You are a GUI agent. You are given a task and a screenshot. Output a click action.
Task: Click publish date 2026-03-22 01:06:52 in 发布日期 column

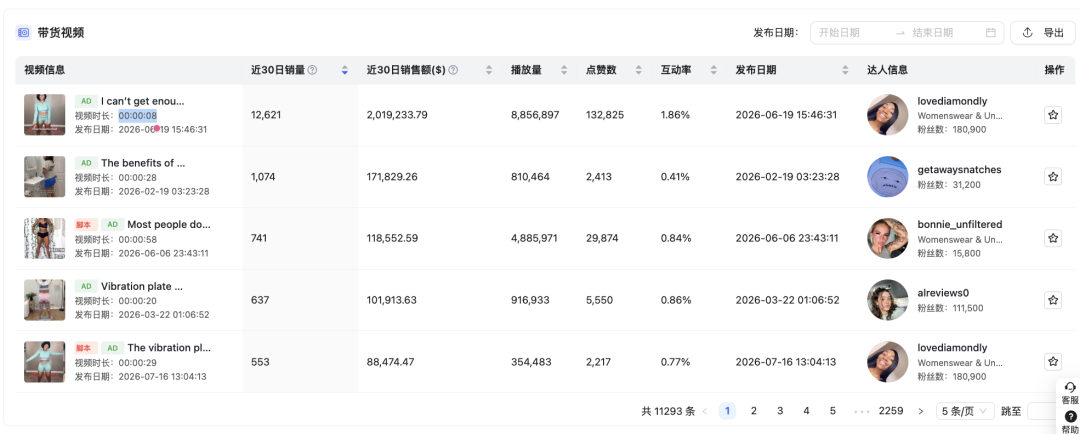click(787, 300)
